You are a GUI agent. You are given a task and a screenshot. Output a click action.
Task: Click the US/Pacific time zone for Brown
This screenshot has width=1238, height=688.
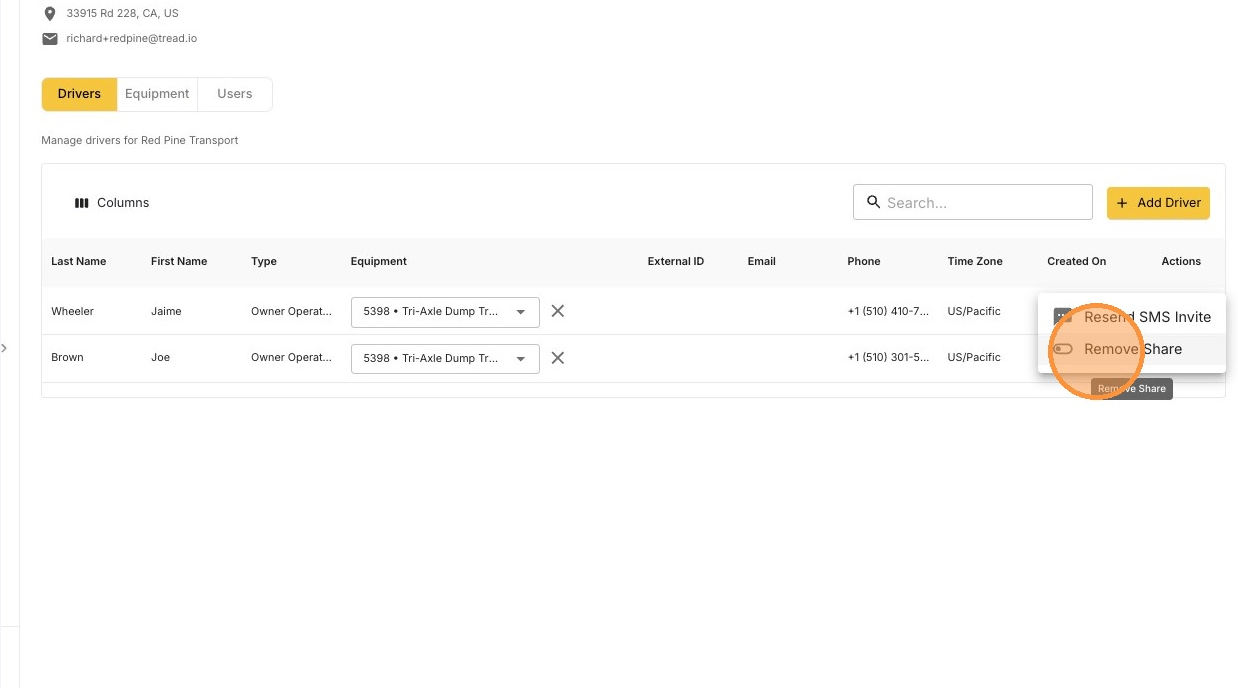(x=974, y=358)
